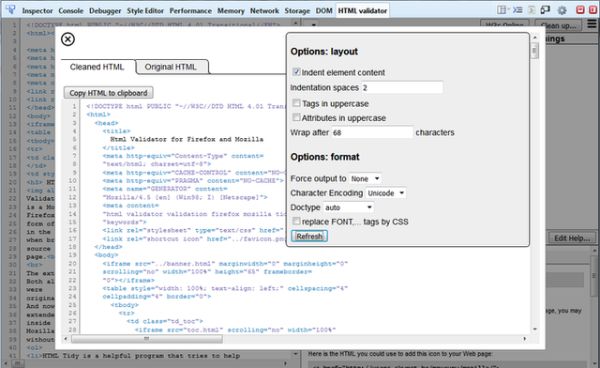Click Copy HTML to clipboard button

pyautogui.click(x=108, y=93)
